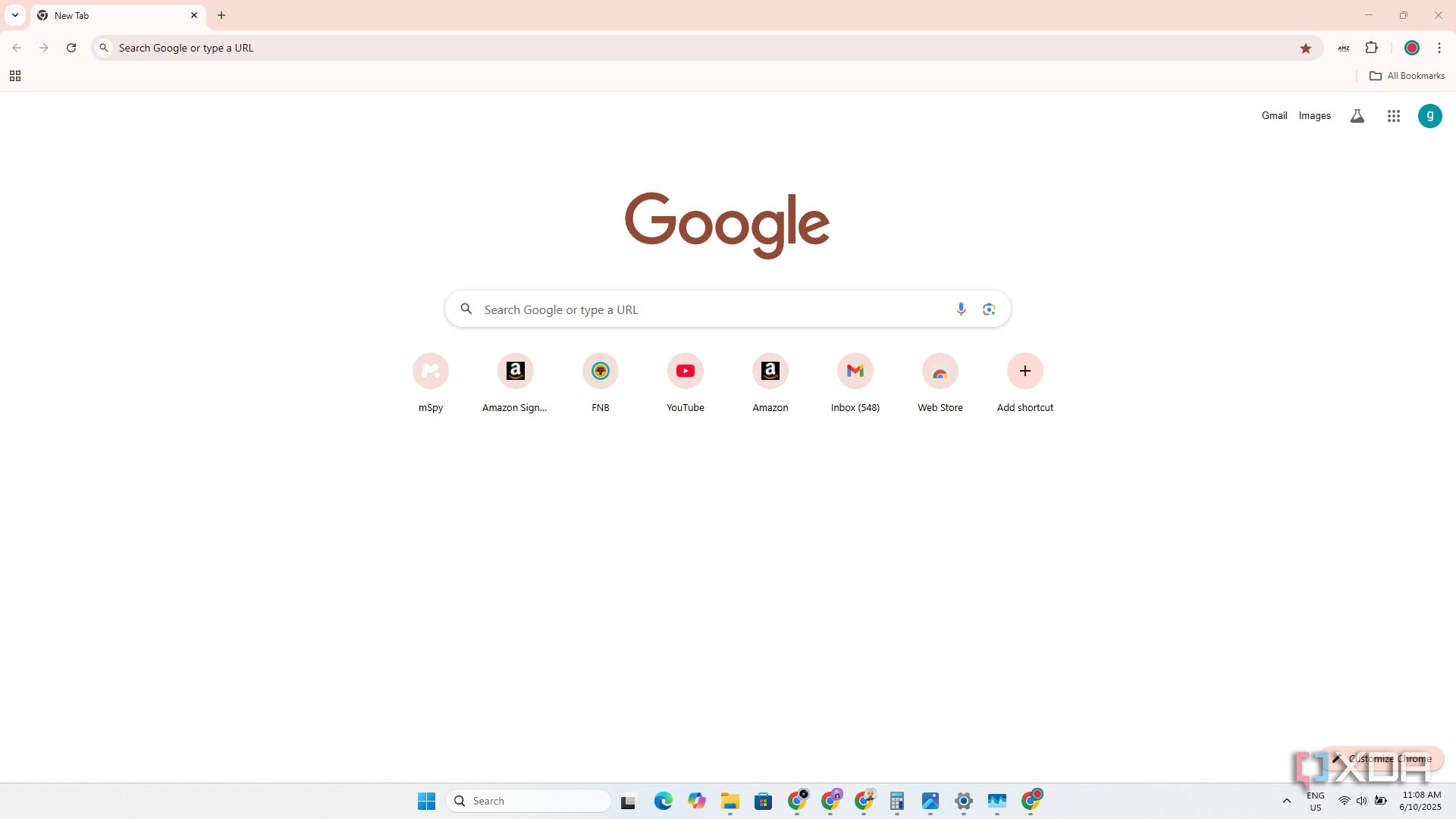Open File Explorer from taskbar

[x=730, y=801]
